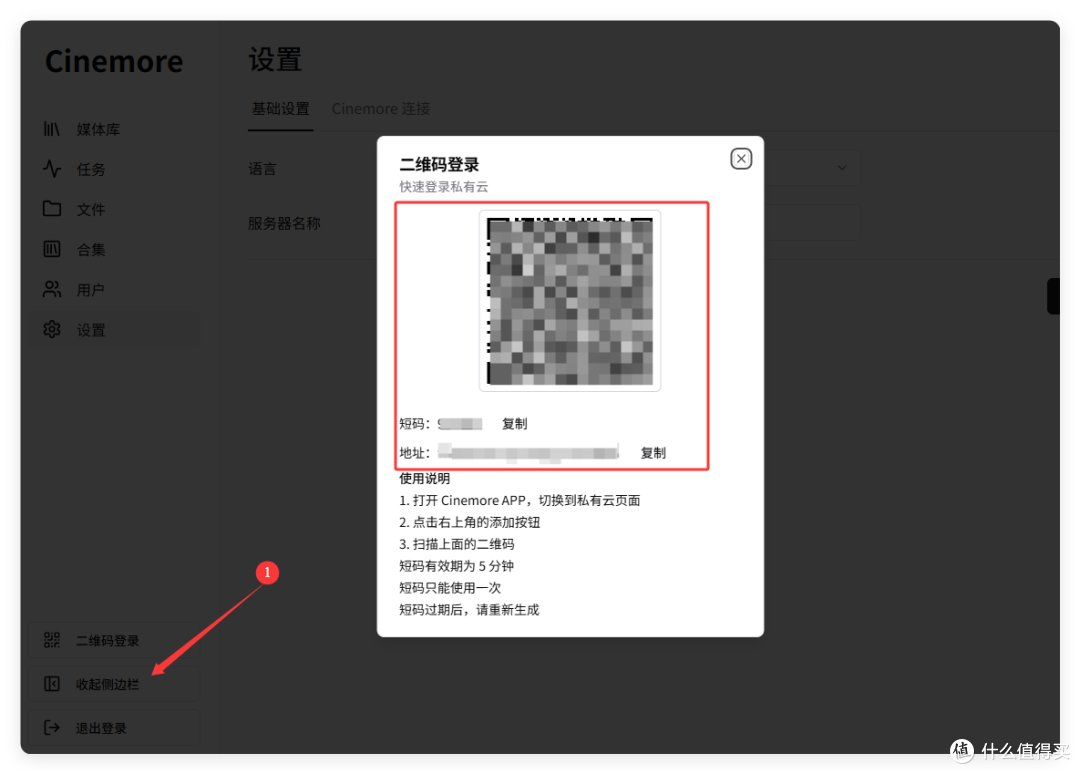Switch to the Cinemore 连接 tab
Image resolution: width=1080 pixels, height=774 pixels.
(x=381, y=109)
